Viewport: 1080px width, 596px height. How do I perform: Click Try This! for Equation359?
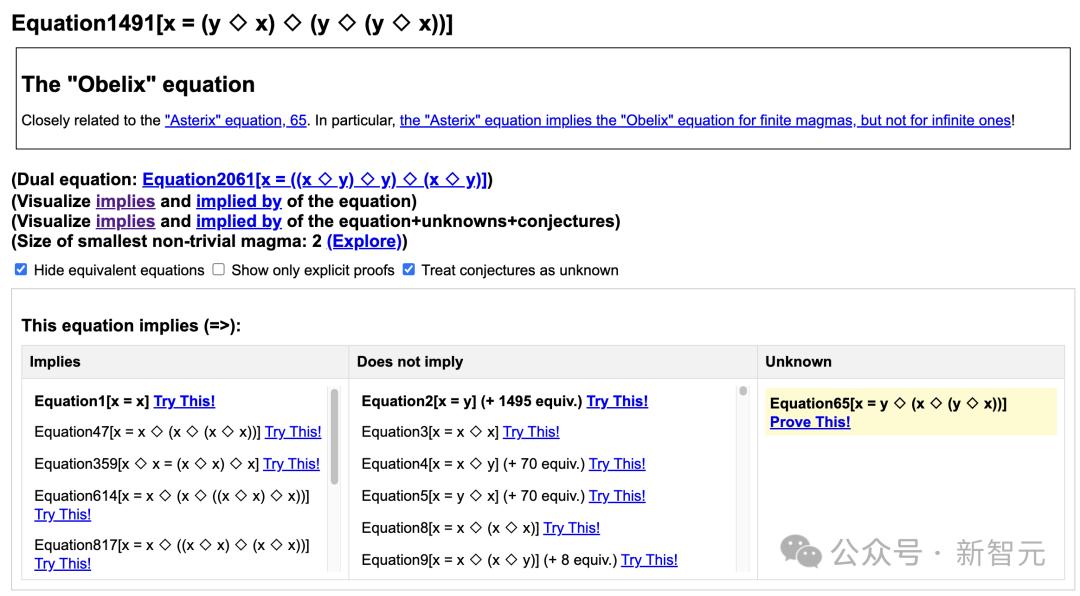[291, 464]
